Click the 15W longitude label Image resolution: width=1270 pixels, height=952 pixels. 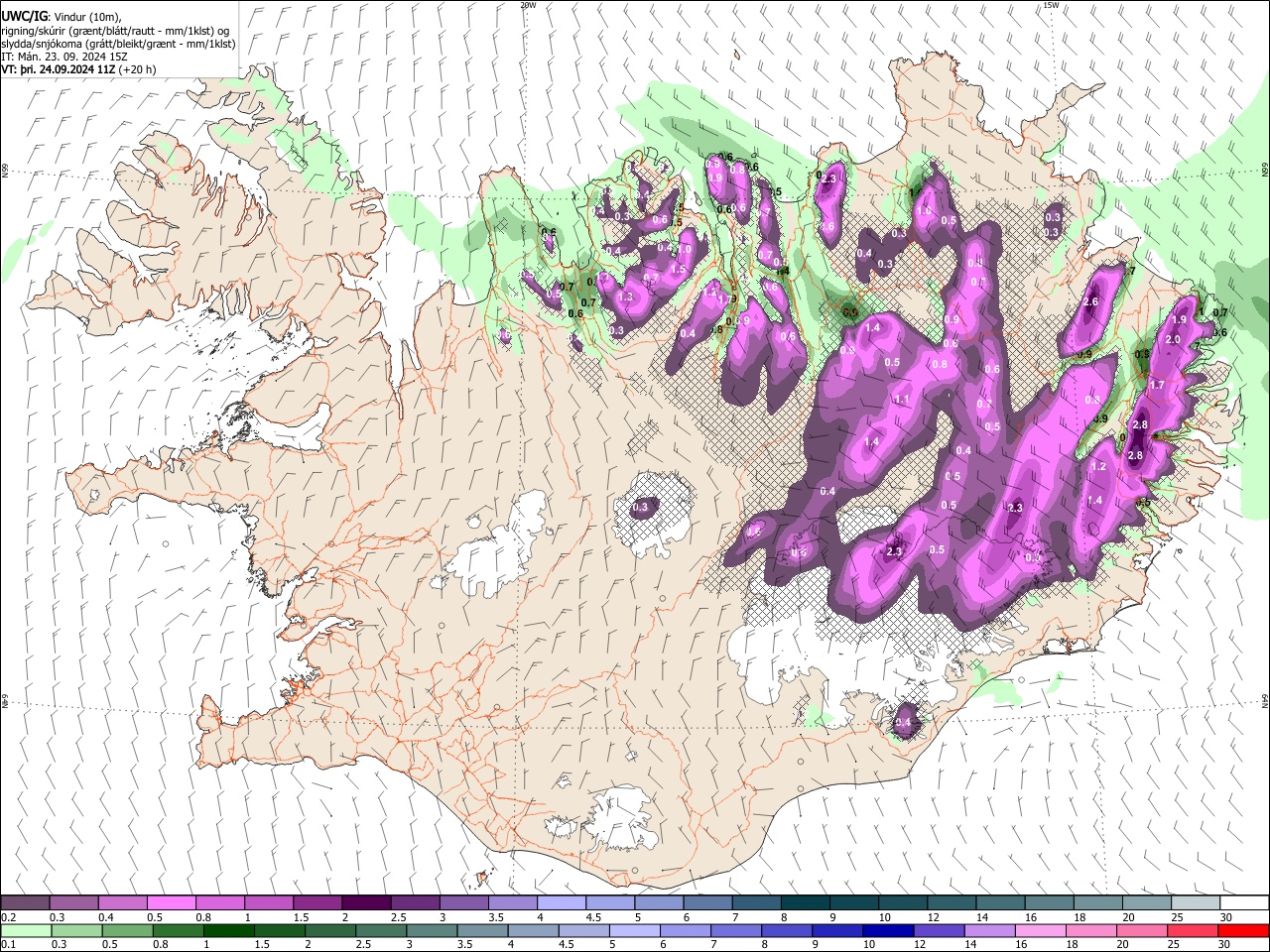point(1051,5)
